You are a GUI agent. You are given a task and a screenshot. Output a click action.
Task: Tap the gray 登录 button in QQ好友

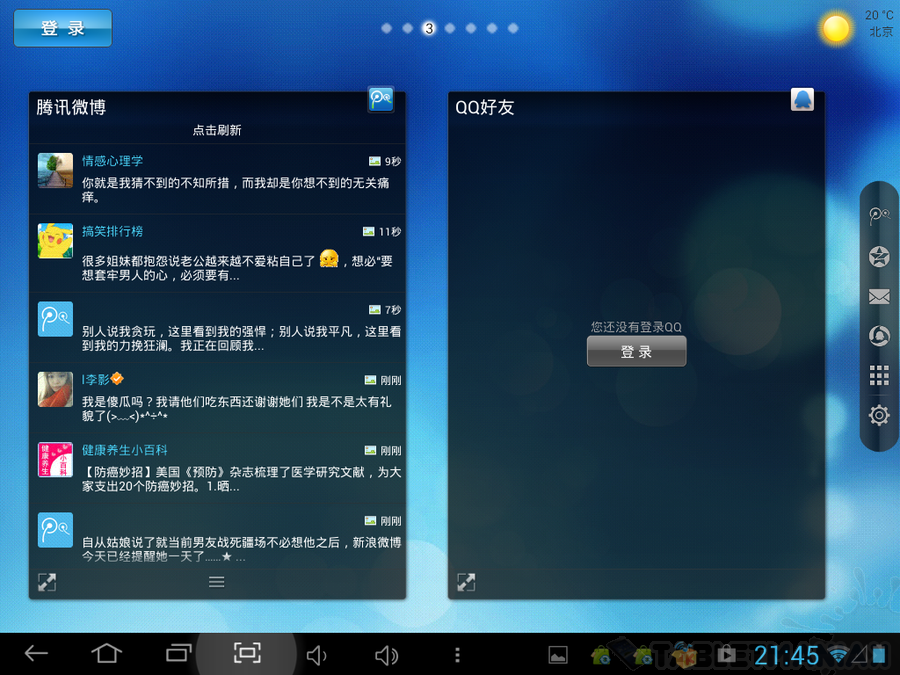(x=636, y=351)
